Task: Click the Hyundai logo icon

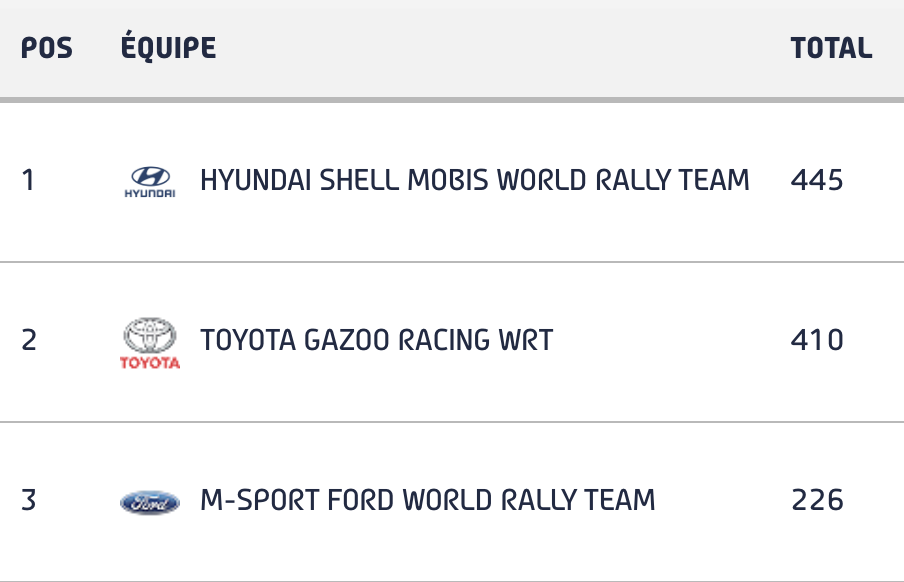Action: click(150, 182)
